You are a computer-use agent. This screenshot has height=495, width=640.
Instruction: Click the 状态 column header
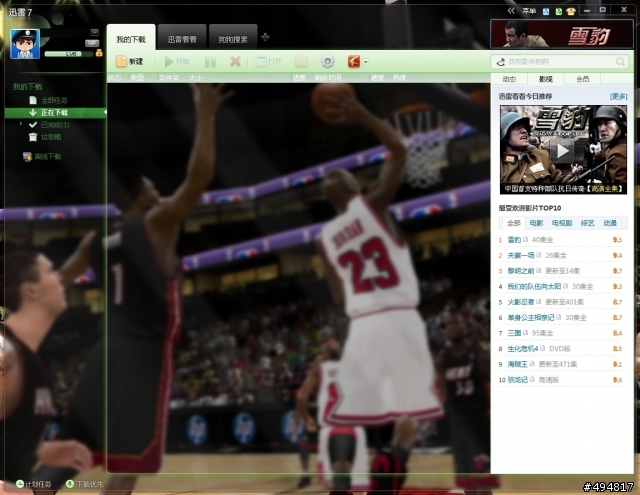pyautogui.click(x=114, y=78)
